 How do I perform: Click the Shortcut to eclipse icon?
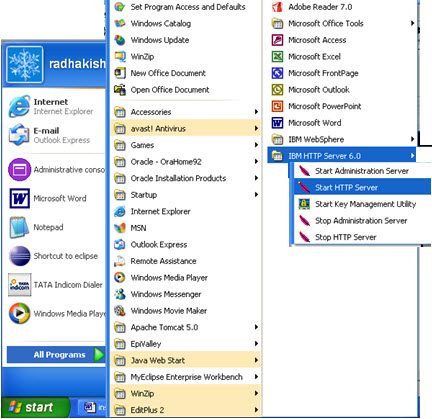click(x=19, y=256)
